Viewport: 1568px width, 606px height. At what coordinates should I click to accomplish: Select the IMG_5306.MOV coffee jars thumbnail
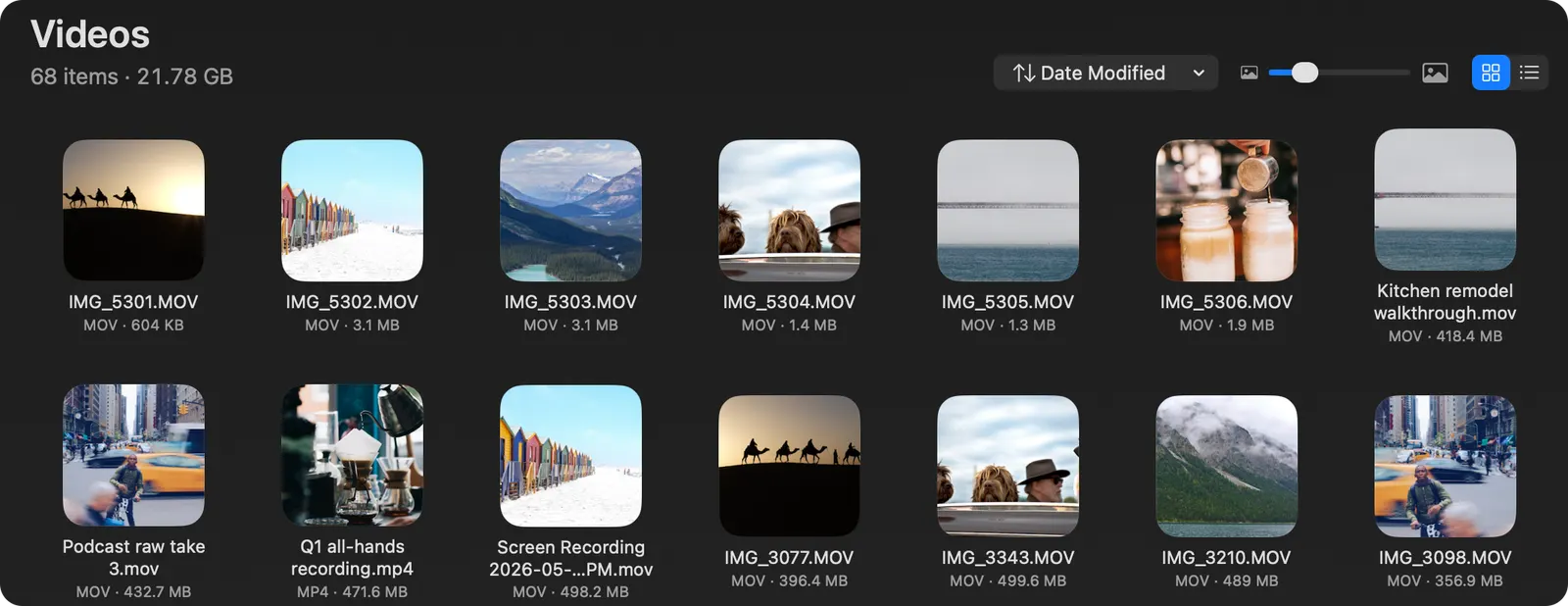[1226, 210]
